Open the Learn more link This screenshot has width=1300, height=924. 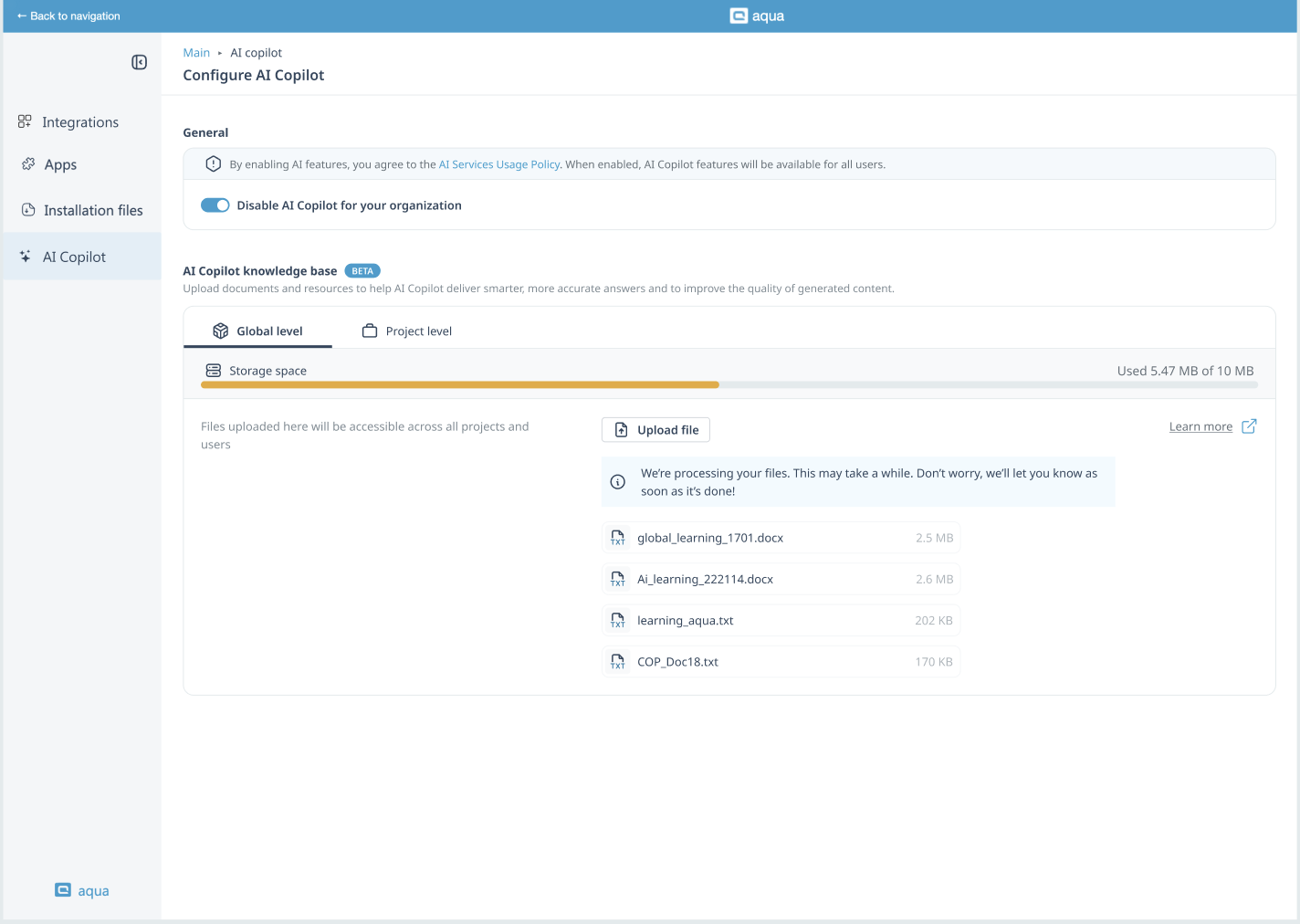tap(1200, 426)
